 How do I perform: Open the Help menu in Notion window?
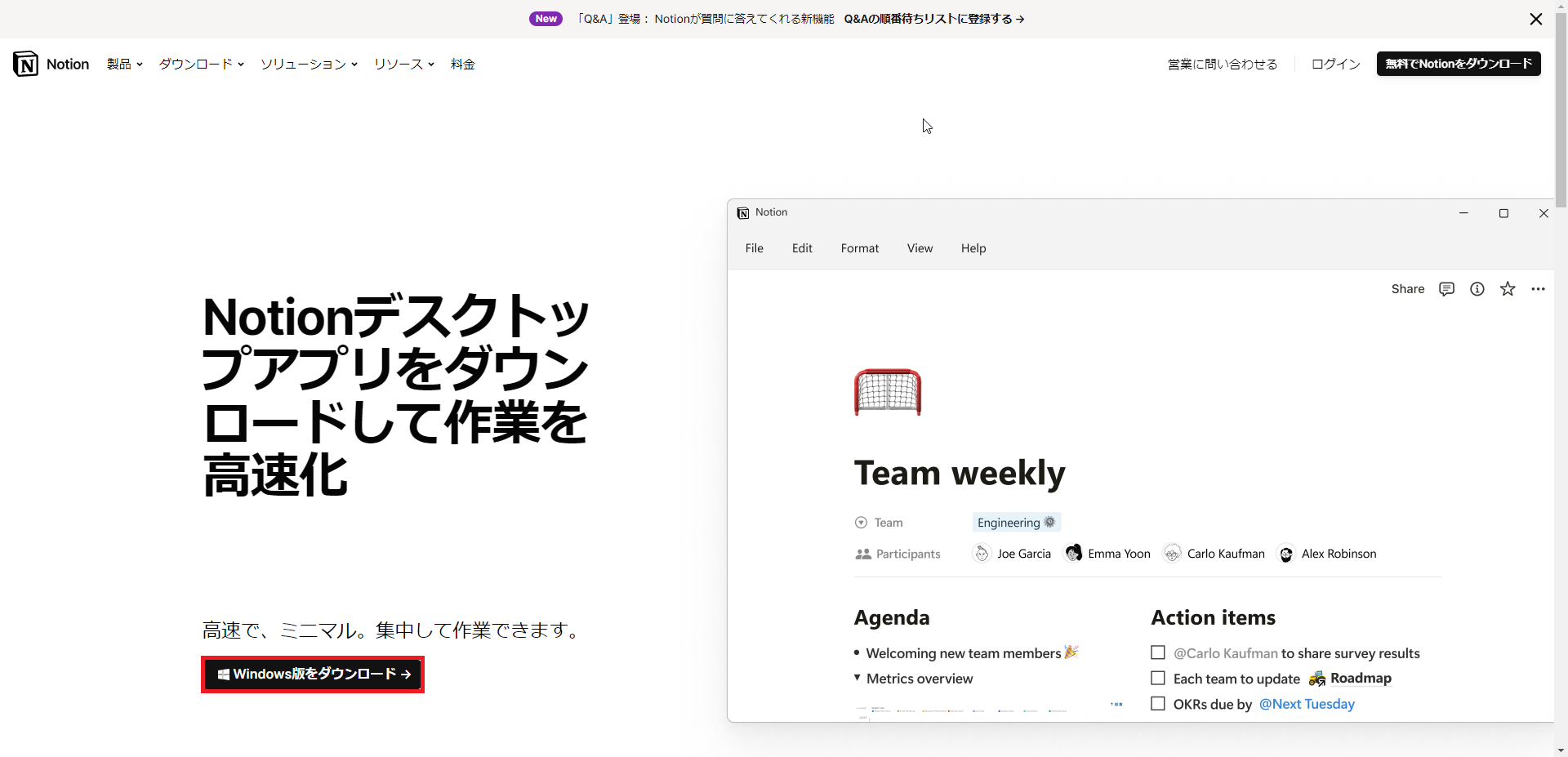pyautogui.click(x=973, y=248)
